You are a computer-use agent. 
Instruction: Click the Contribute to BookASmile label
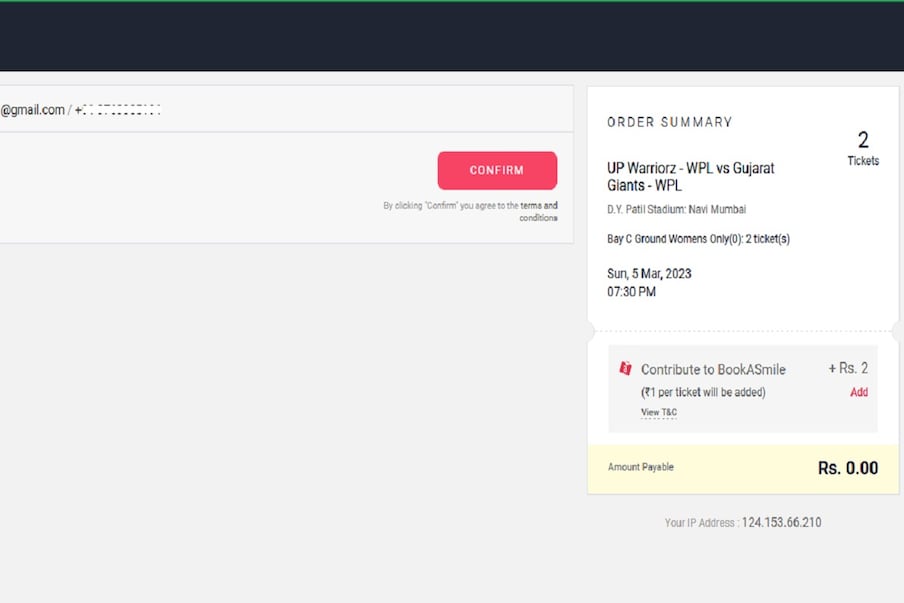tap(713, 370)
